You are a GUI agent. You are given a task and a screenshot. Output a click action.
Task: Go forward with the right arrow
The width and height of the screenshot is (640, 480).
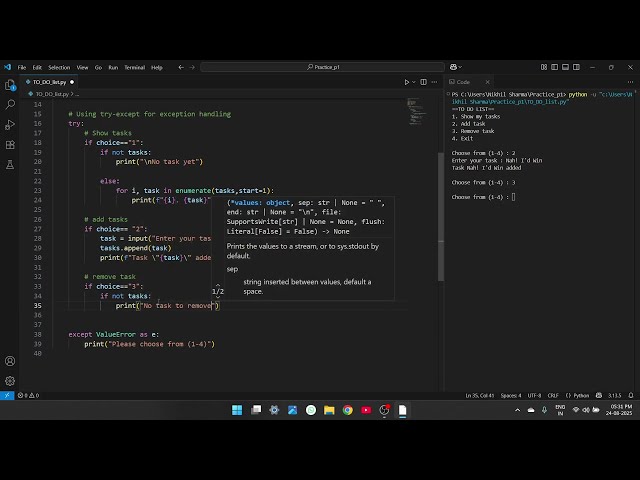pyautogui.click(x=192, y=67)
